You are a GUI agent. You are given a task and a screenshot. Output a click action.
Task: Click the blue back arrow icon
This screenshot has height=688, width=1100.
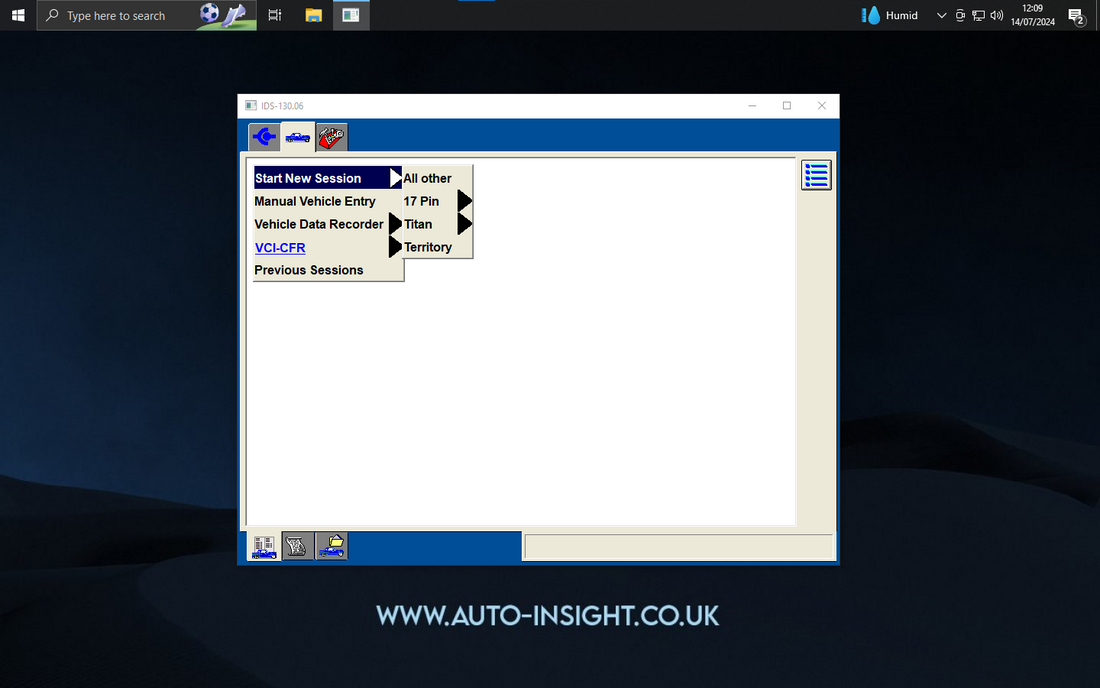tap(264, 137)
